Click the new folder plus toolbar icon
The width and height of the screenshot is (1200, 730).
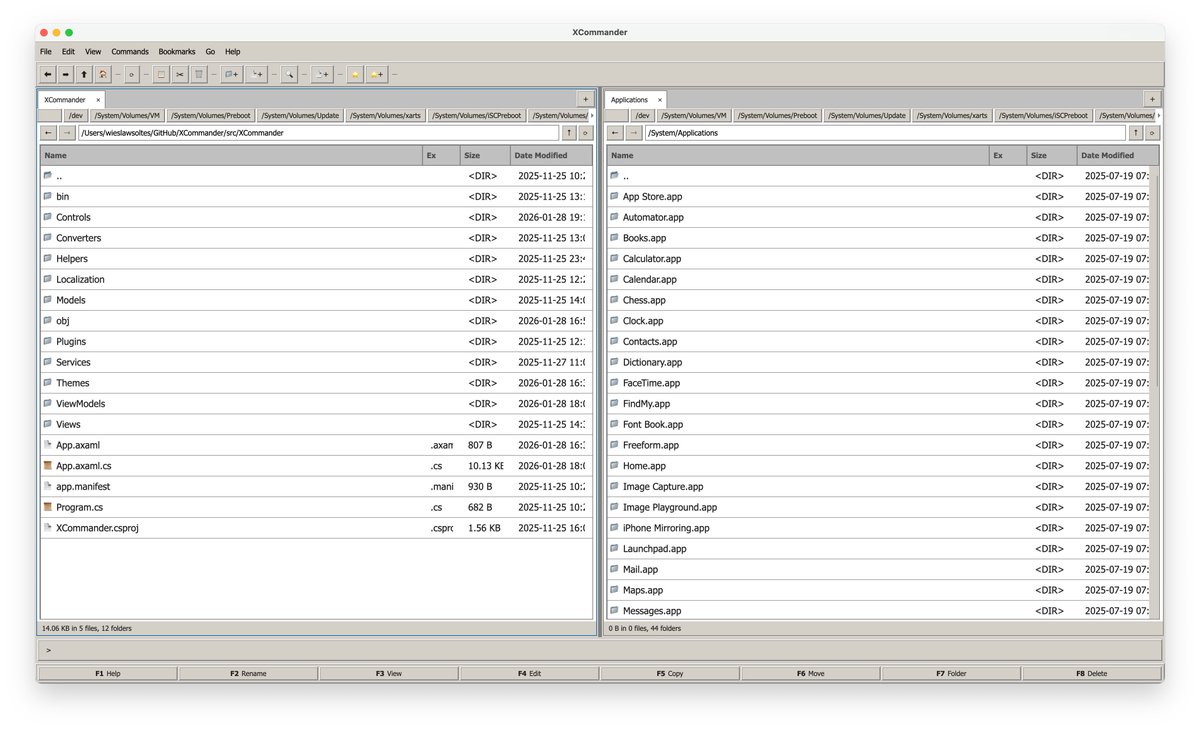click(x=230, y=74)
